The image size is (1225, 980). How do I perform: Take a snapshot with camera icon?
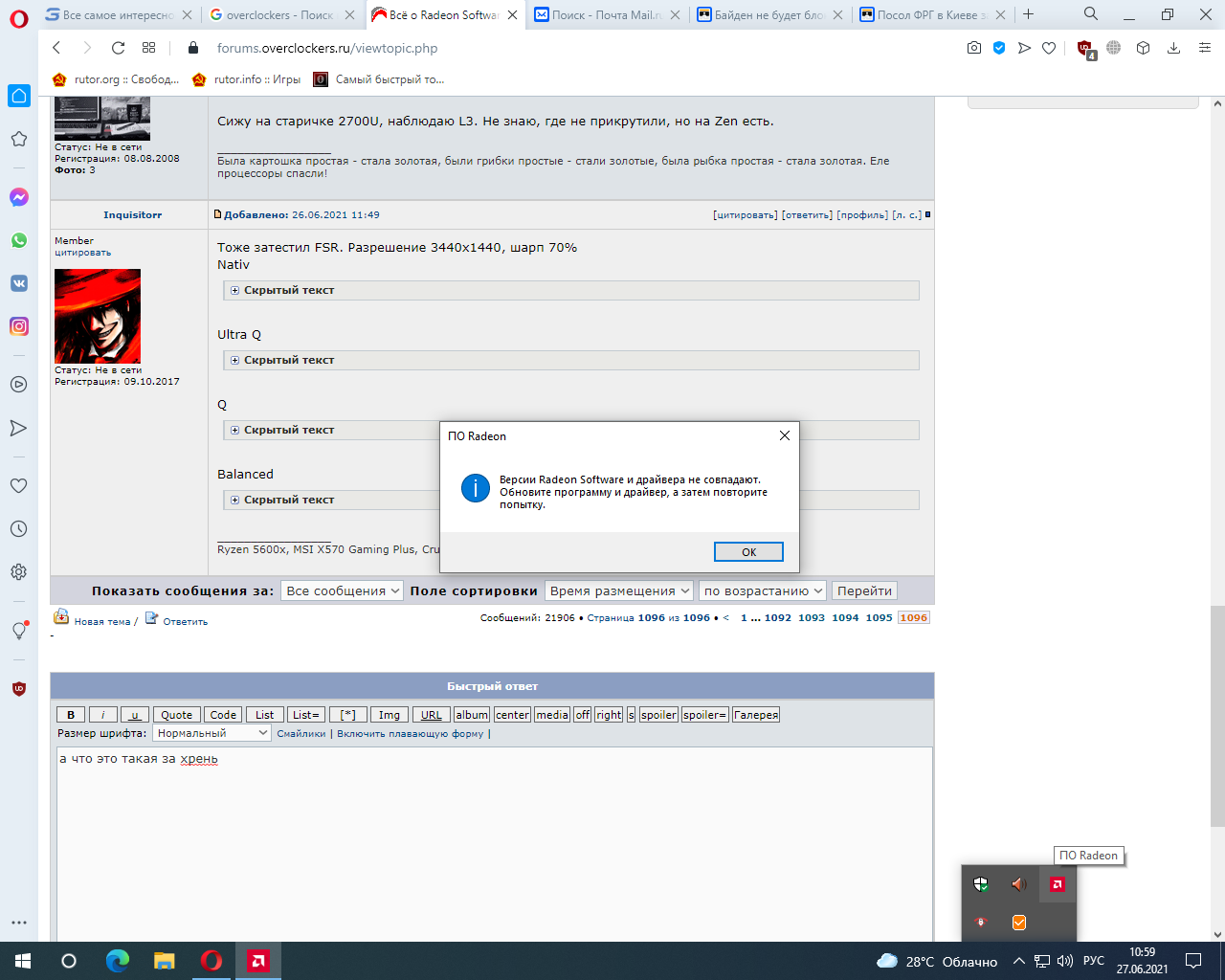click(x=974, y=48)
